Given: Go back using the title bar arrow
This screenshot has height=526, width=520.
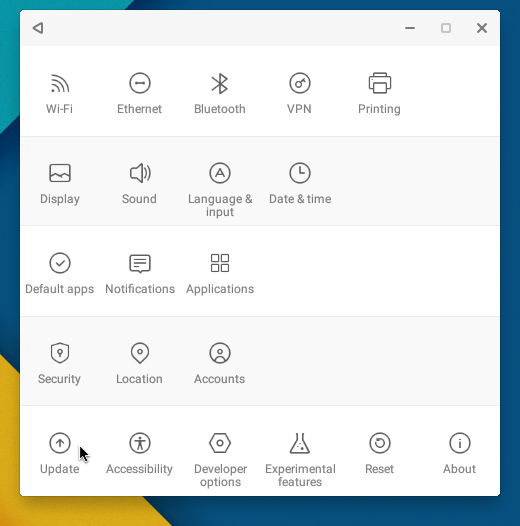Looking at the screenshot, I should click(x=38, y=28).
